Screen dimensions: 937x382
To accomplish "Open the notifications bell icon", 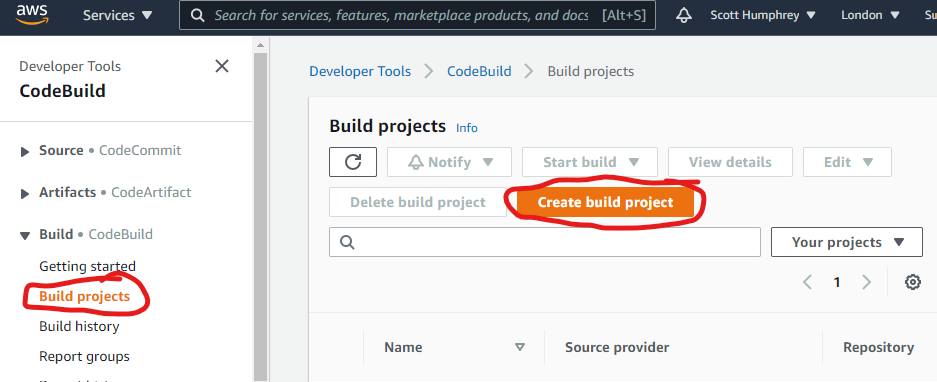I will click(684, 16).
